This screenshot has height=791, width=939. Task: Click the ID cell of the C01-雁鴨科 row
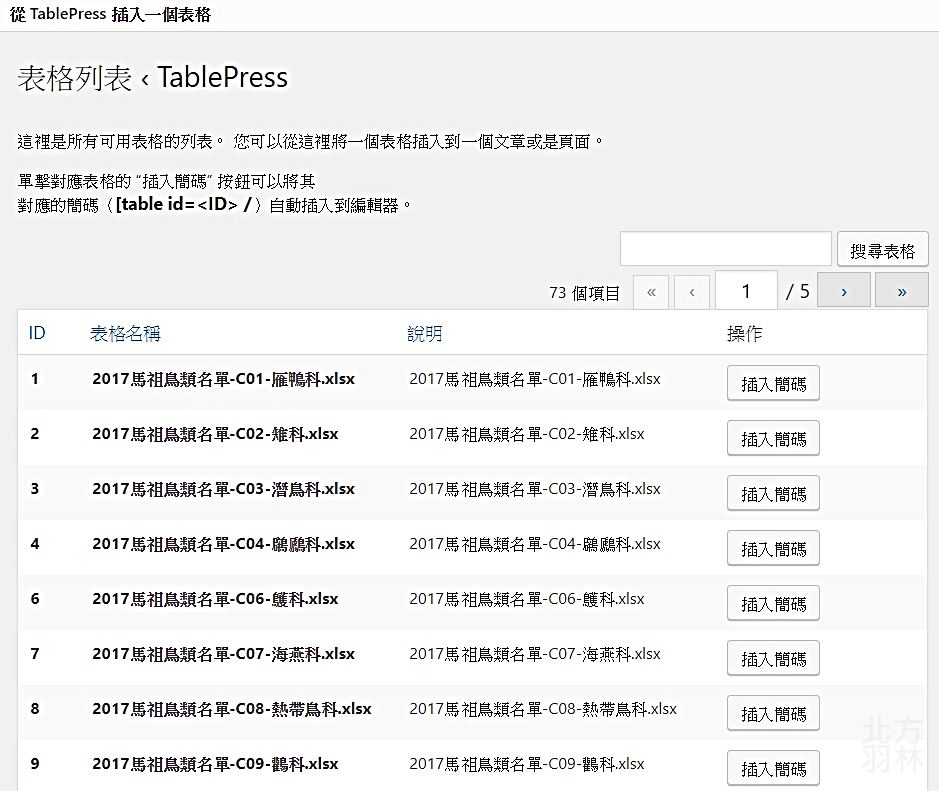[x=35, y=379]
